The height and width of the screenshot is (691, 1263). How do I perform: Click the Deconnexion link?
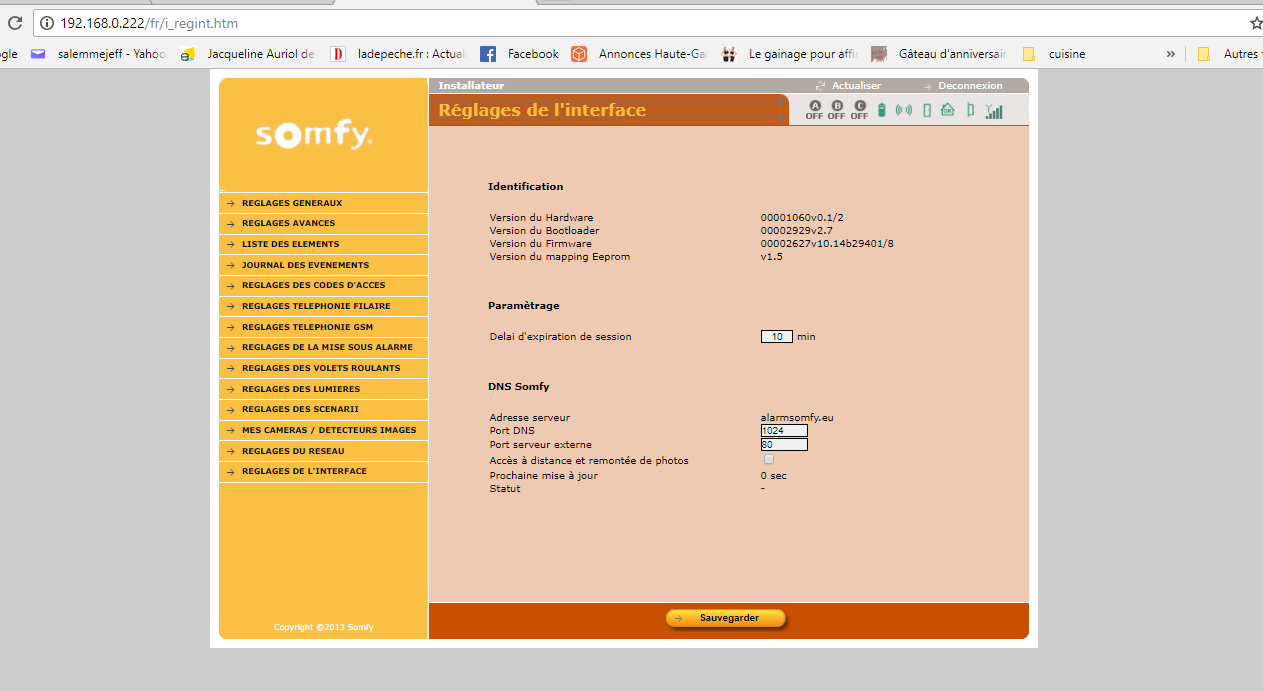(x=970, y=86)
